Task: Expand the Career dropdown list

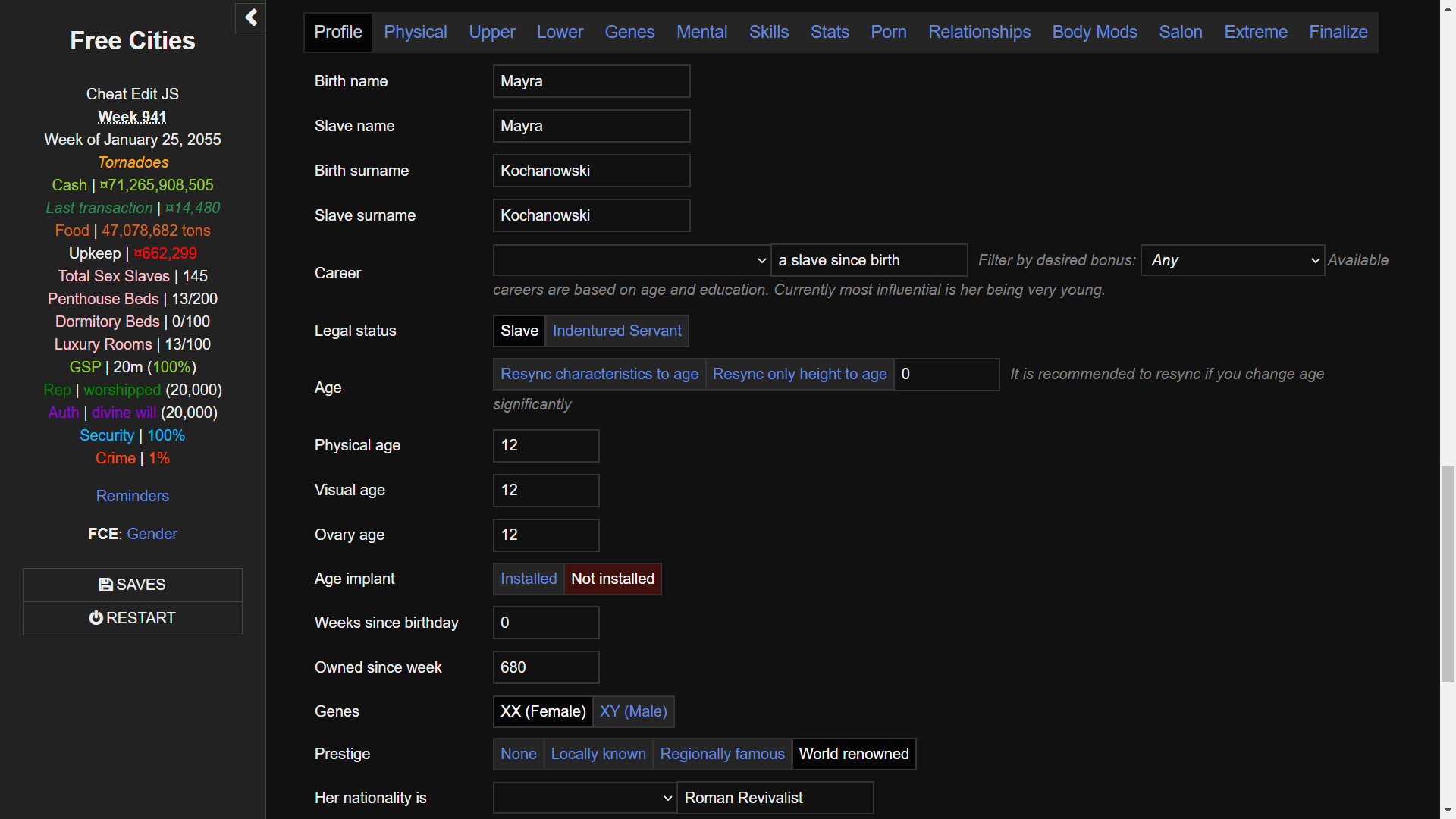Action: [631, 260]
